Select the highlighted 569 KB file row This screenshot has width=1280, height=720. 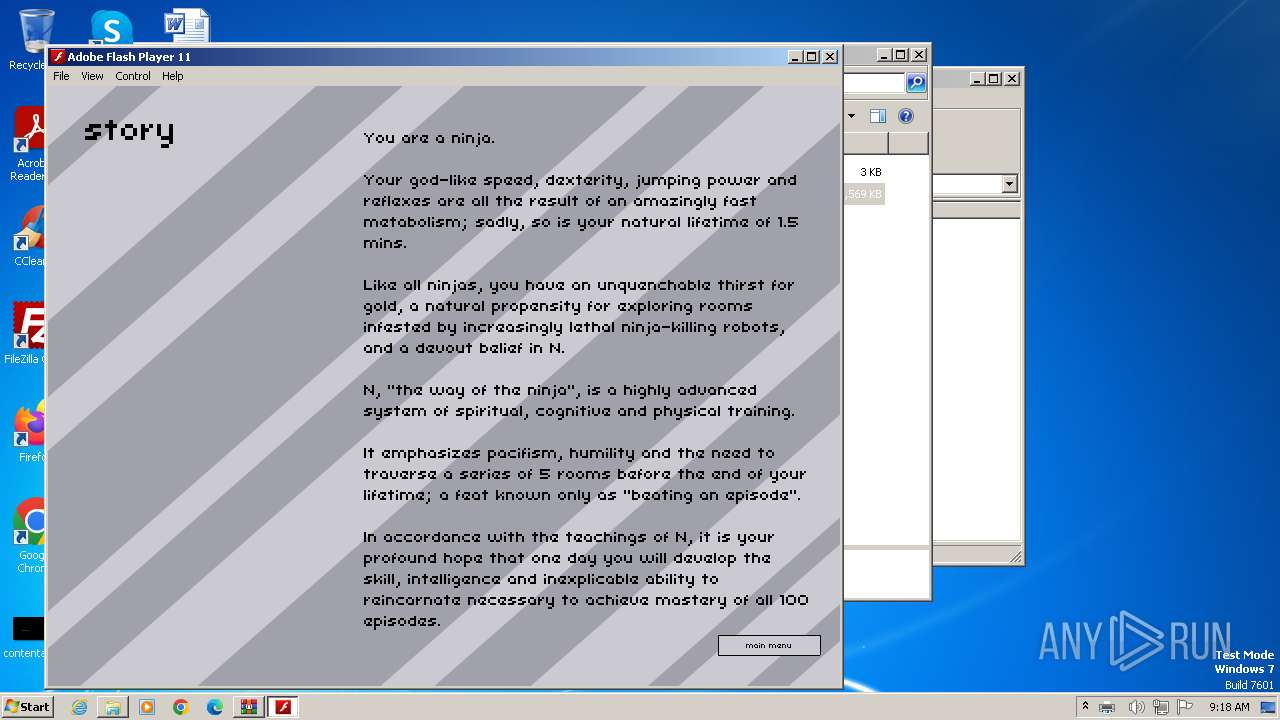(864, 194)
